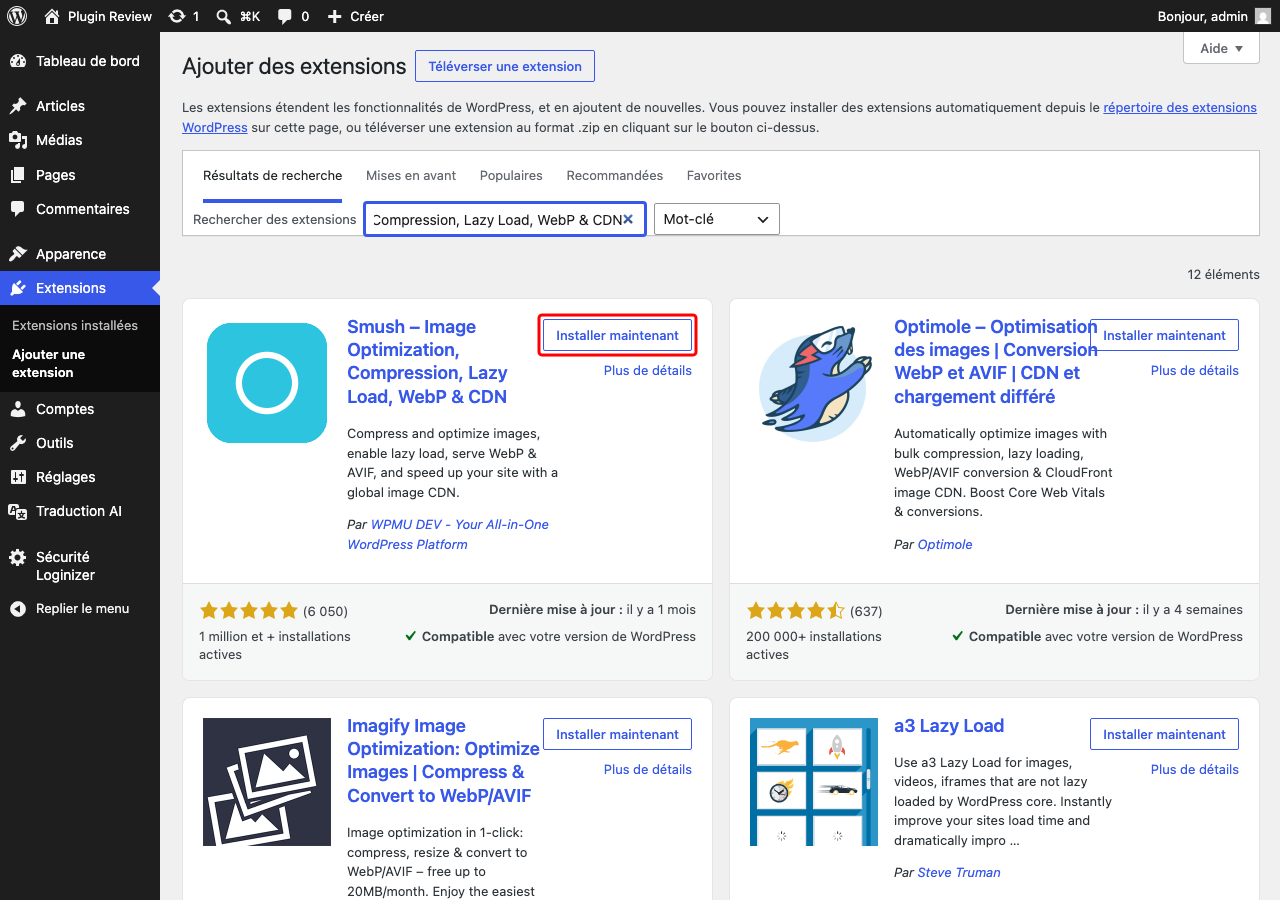The image size is (1280, 900).
Task: Click the Articles pin icon
Action: [18, 106]
